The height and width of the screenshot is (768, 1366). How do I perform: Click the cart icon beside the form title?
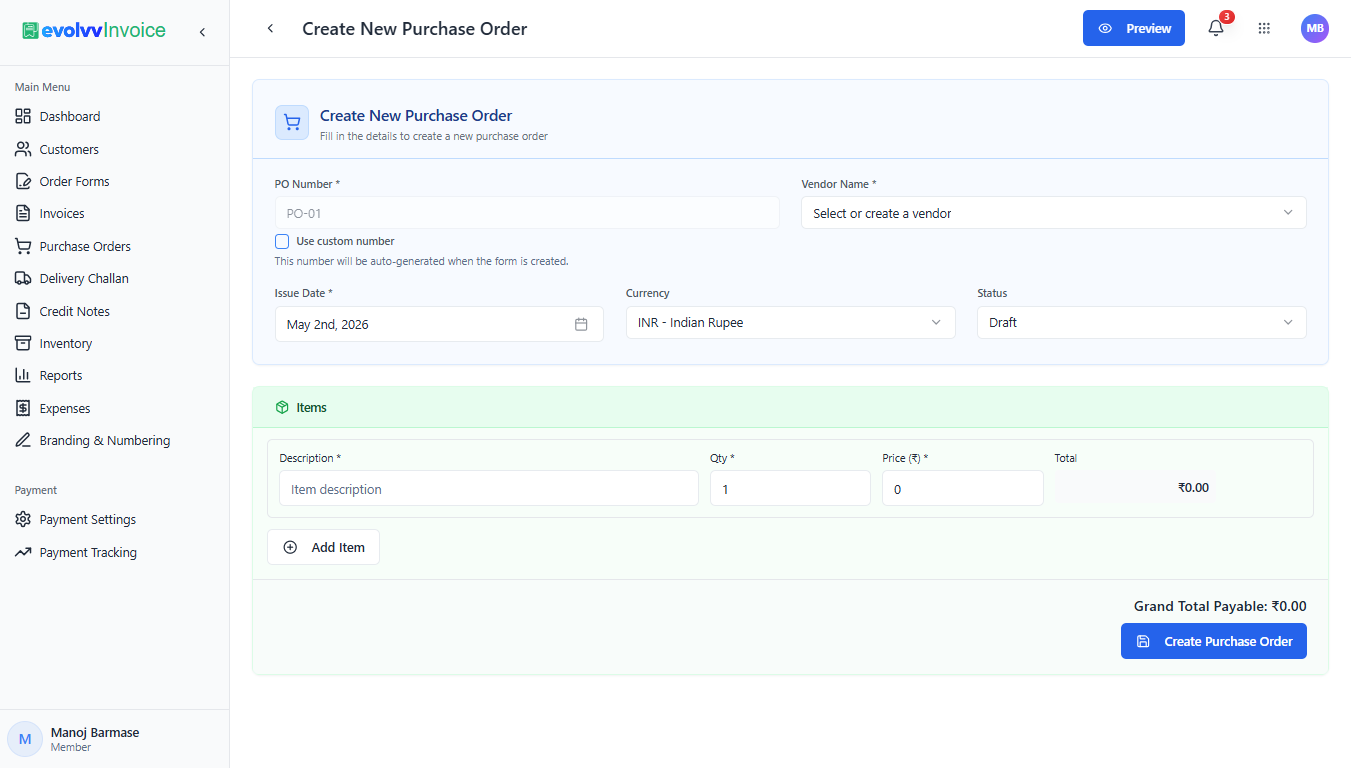click(292, 122)
